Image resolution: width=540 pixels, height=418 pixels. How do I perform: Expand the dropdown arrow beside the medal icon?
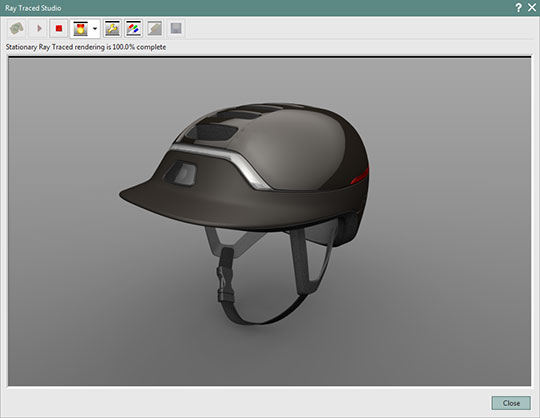[x=95, y=29]
